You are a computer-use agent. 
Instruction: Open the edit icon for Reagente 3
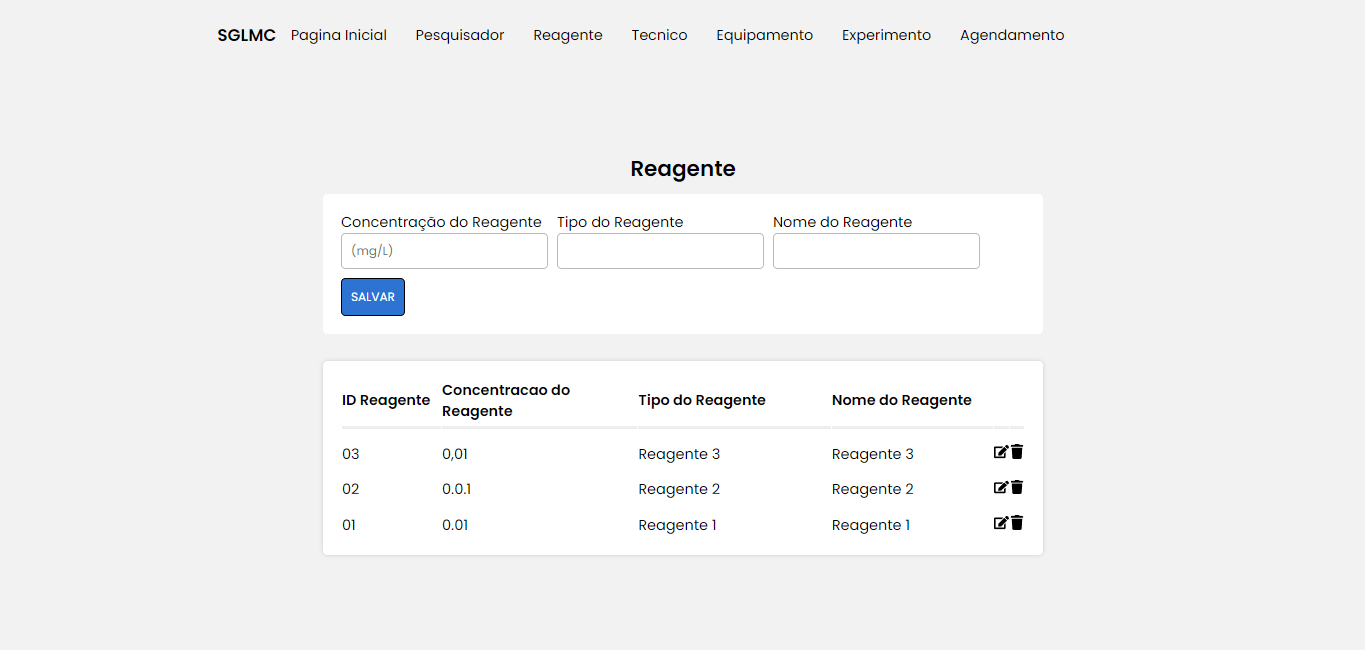[x=1001, y=452]
